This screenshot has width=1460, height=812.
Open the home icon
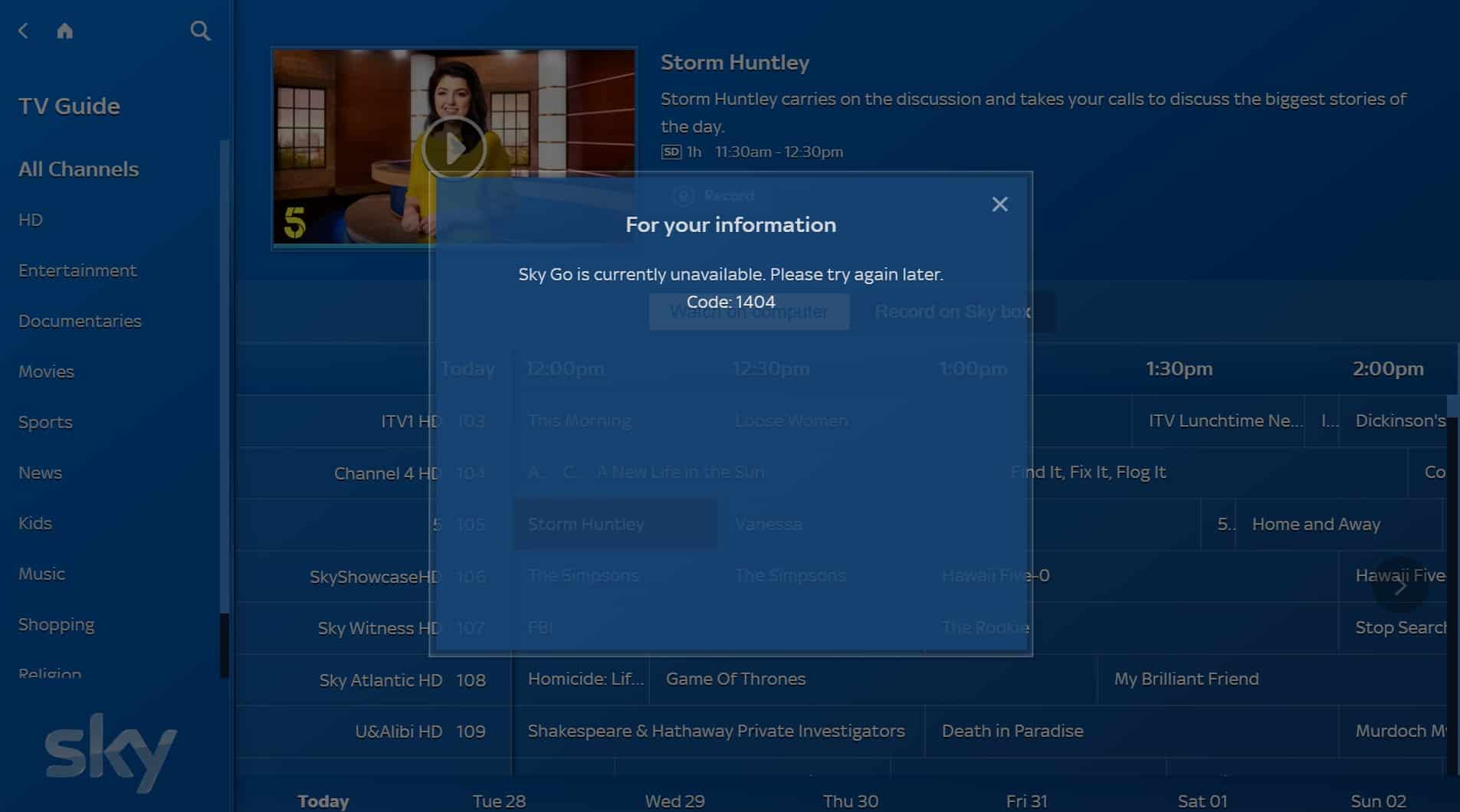[x=65, y=31]
